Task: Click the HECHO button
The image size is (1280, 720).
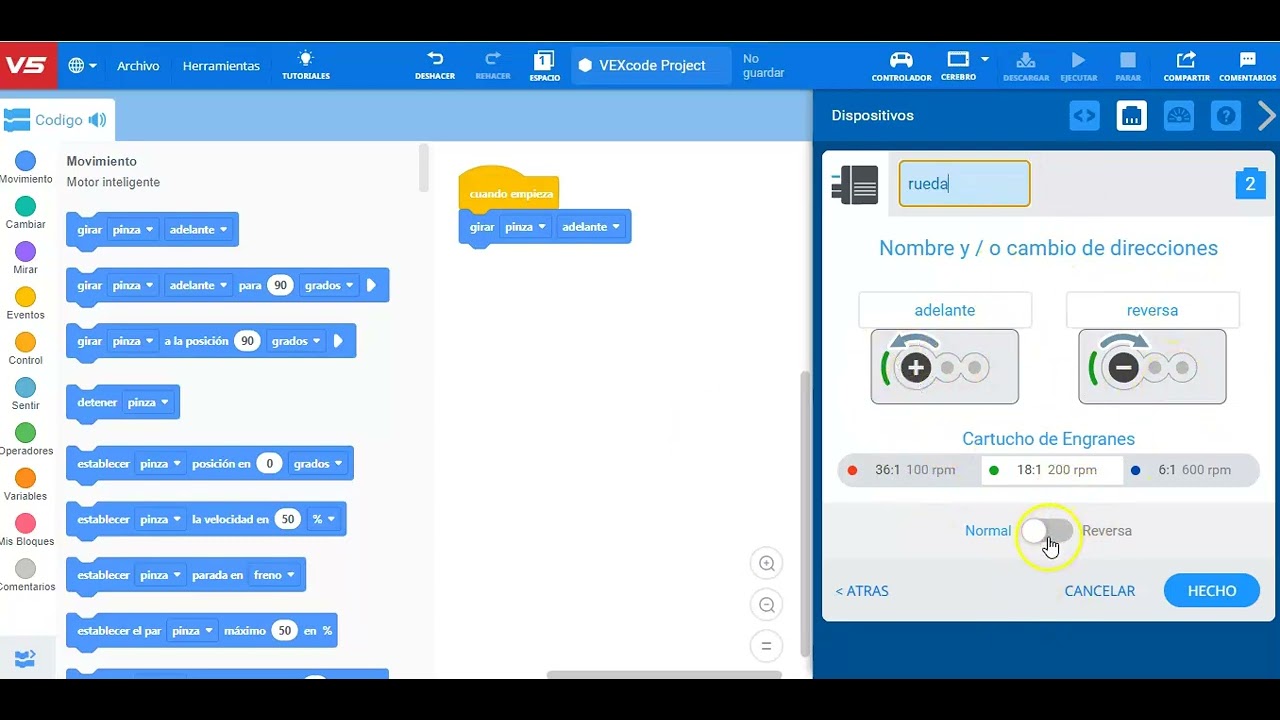Action: pos(1212,591)
